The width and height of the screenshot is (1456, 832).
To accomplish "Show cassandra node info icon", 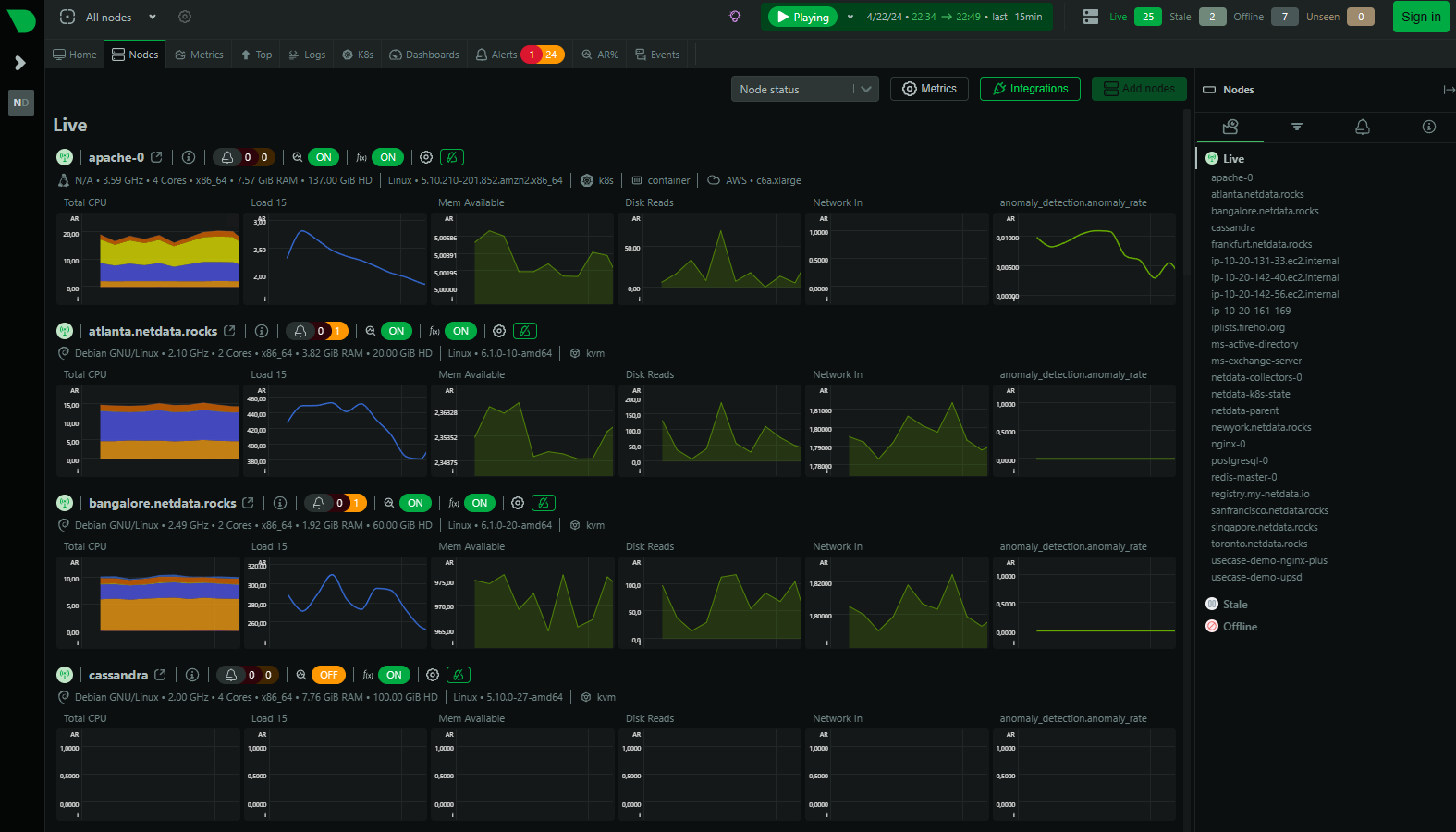I will point(192,675).
